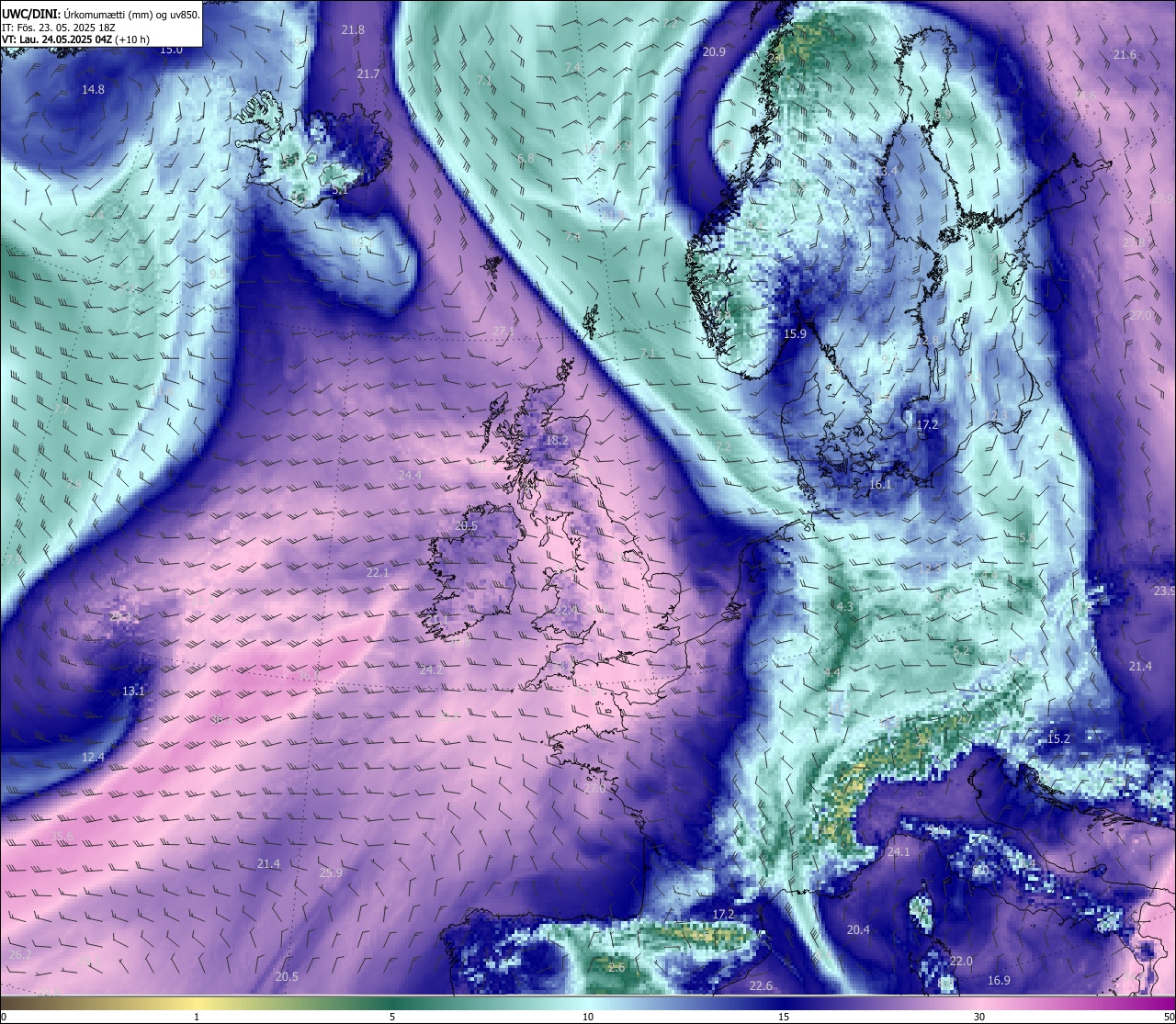Click the 21.7 value northeast of Iceland
The width and height of the screenshot is (1176, 1024).
(368, 74)
